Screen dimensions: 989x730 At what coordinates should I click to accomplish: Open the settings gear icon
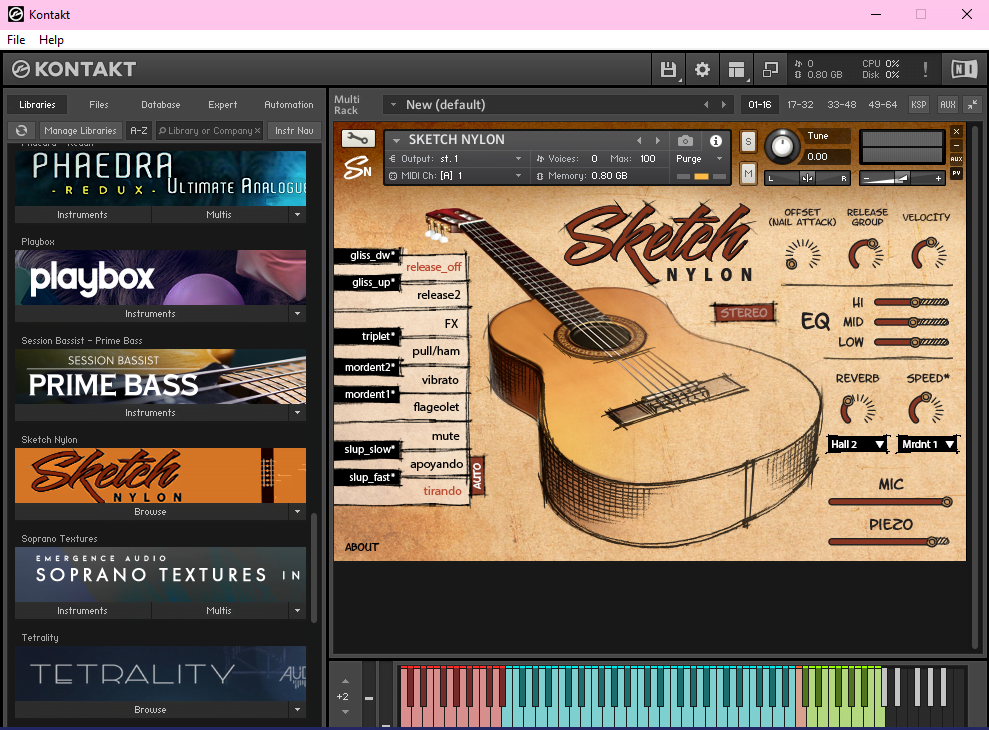[x=702, y=70]
